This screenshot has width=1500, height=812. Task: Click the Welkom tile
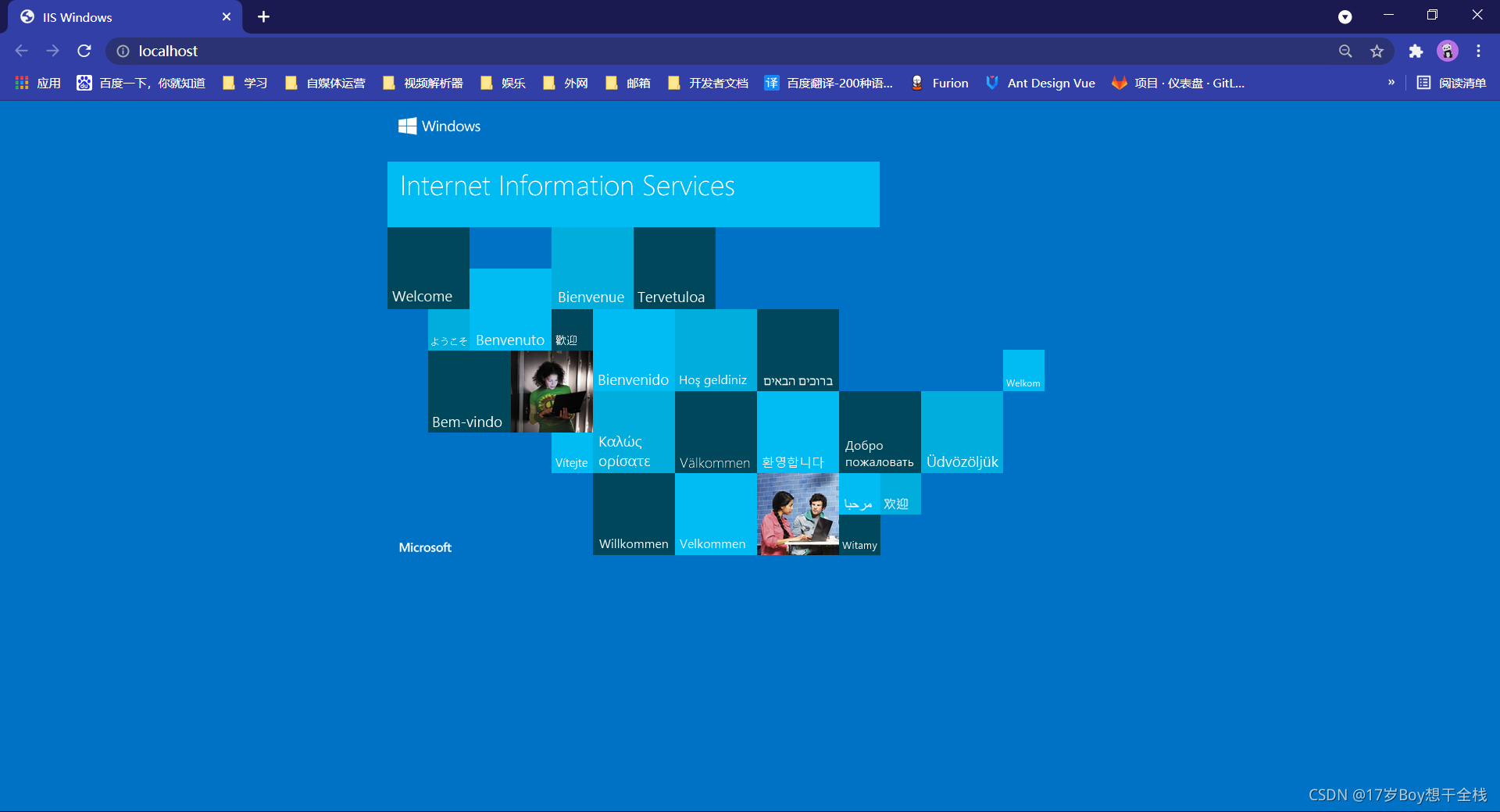tap(1023, 370)
